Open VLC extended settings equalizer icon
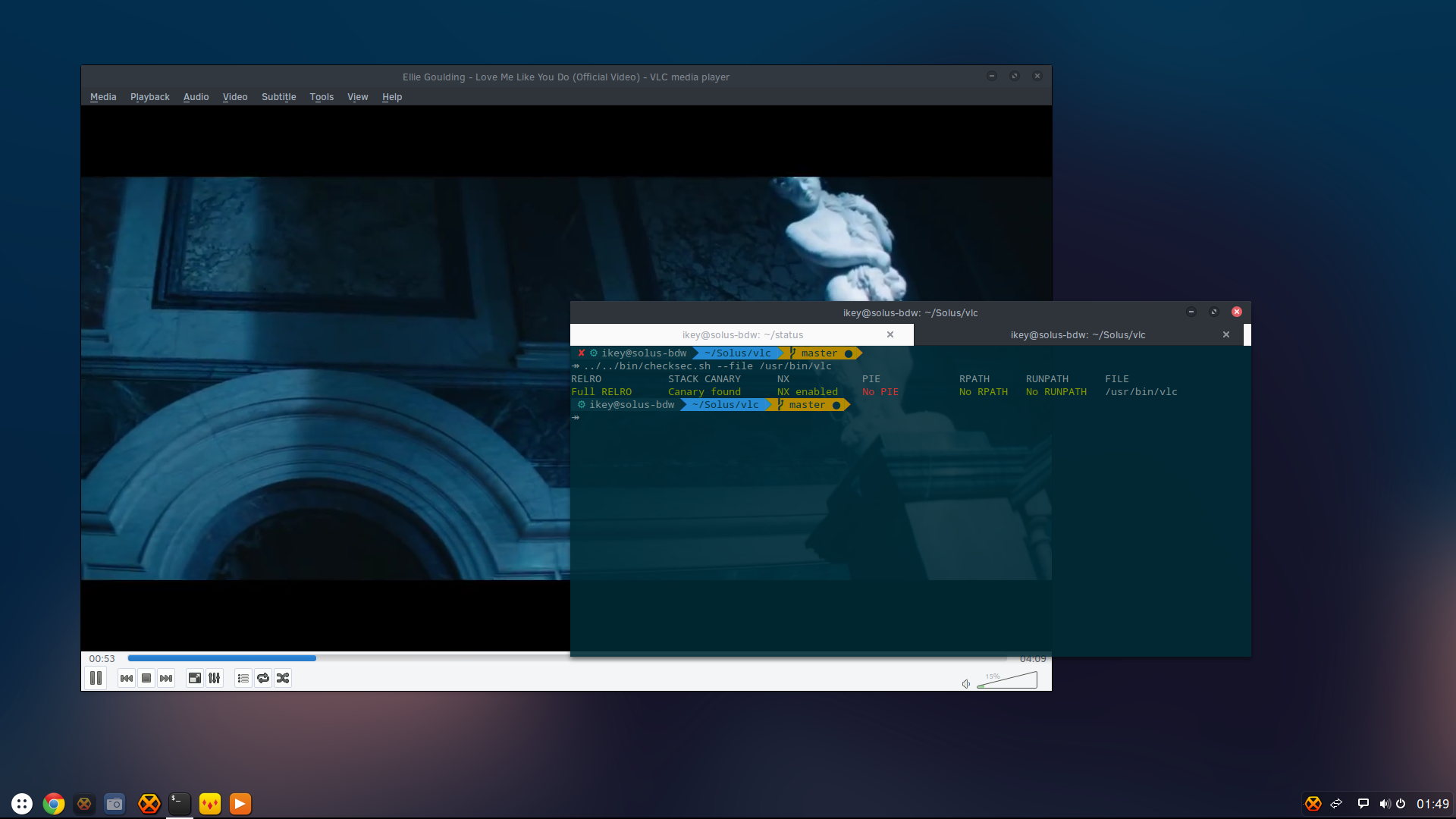This screenshot has height=819, width=1456. [215, 678]
